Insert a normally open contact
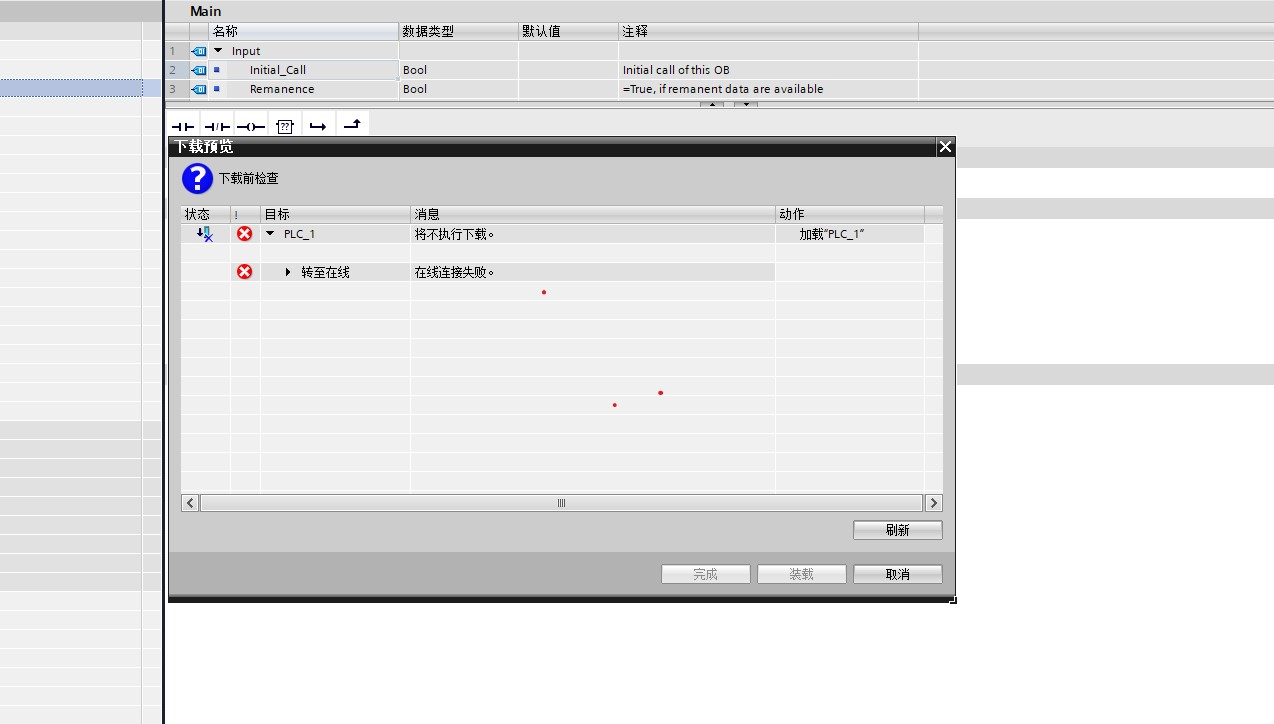 coord(182,126)
